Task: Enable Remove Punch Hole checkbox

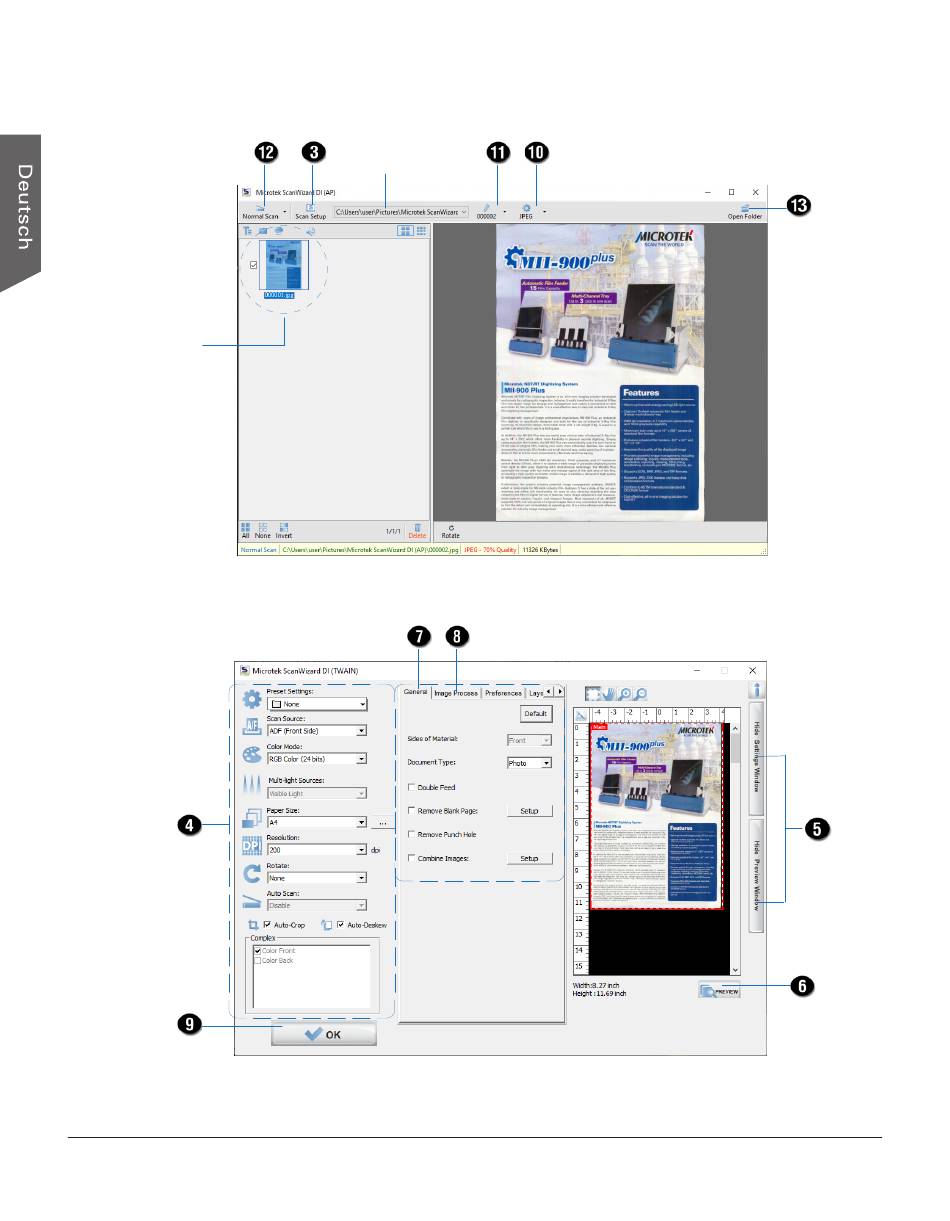Action: [x=412, y=834]
